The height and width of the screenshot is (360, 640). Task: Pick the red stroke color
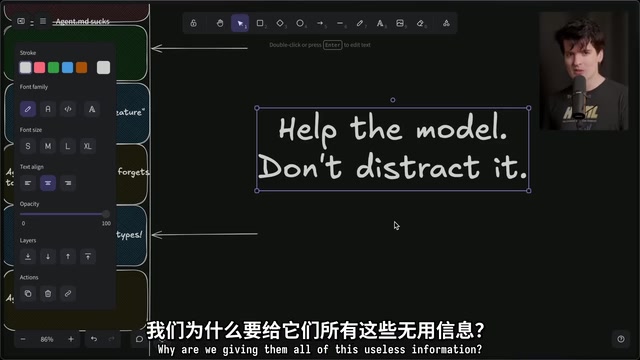[x=40, y=67]
